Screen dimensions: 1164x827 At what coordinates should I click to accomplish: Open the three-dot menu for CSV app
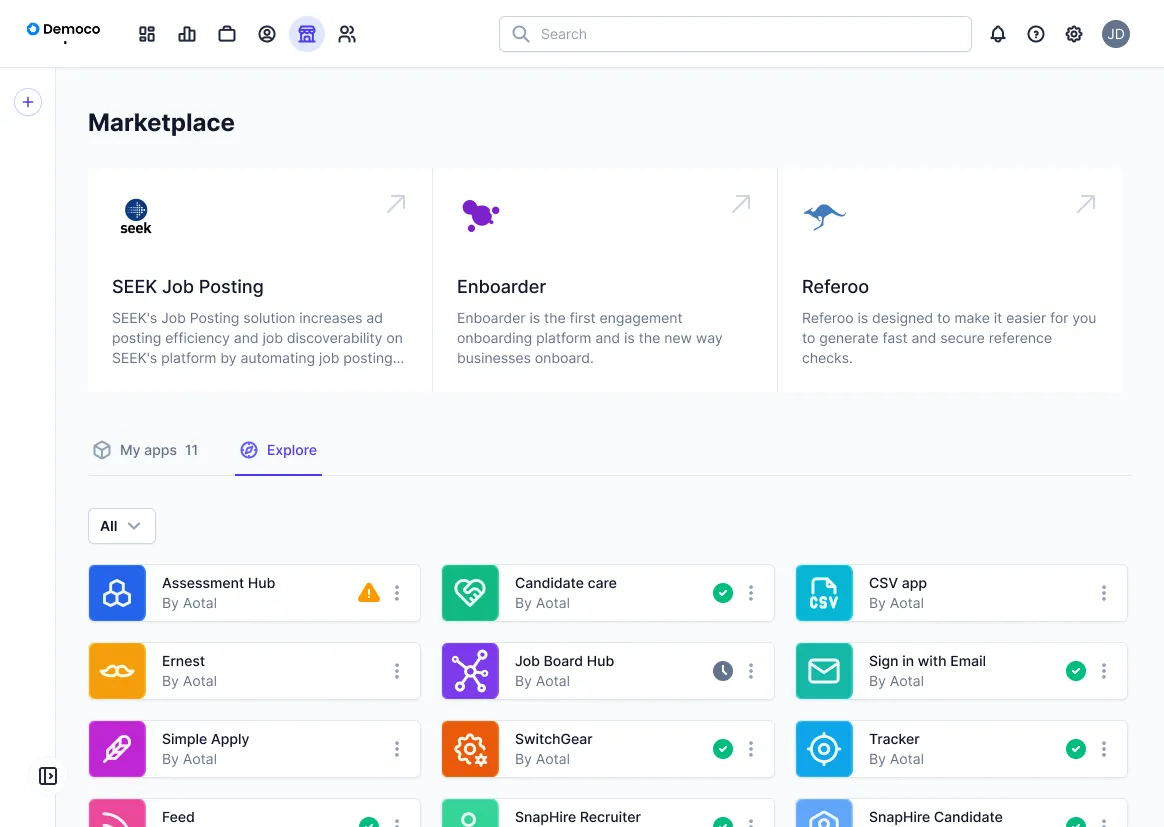pyautogui.click(x=1104, y=593)
